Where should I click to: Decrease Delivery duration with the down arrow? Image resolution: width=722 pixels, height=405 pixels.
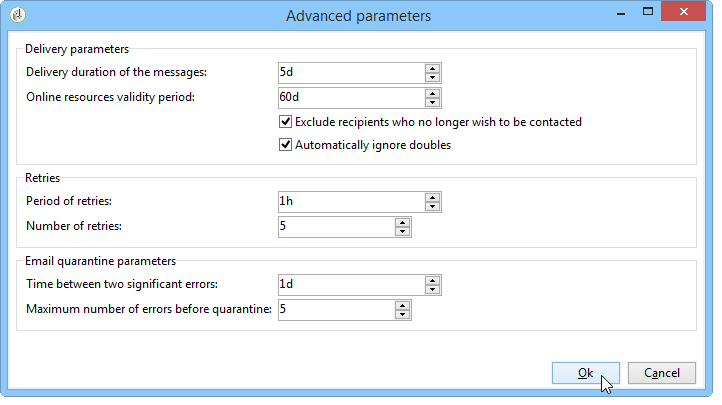[432, 77]
